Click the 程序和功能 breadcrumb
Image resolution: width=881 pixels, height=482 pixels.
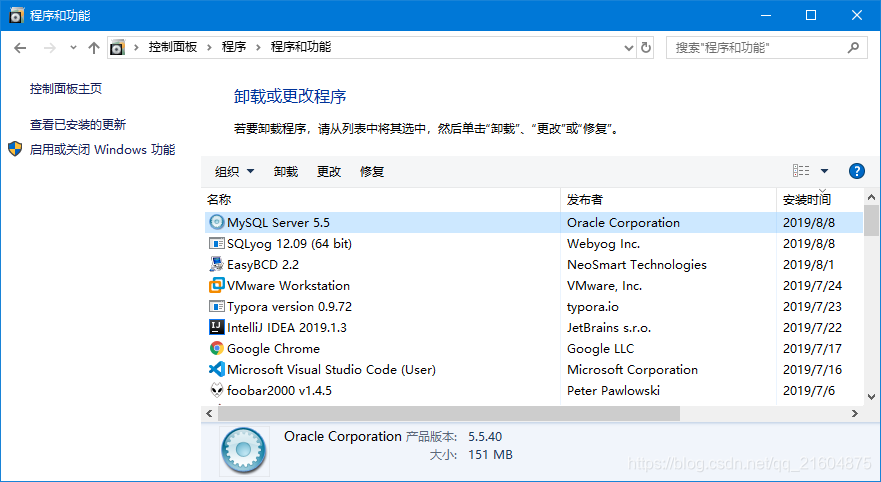[x=301, y=47]
